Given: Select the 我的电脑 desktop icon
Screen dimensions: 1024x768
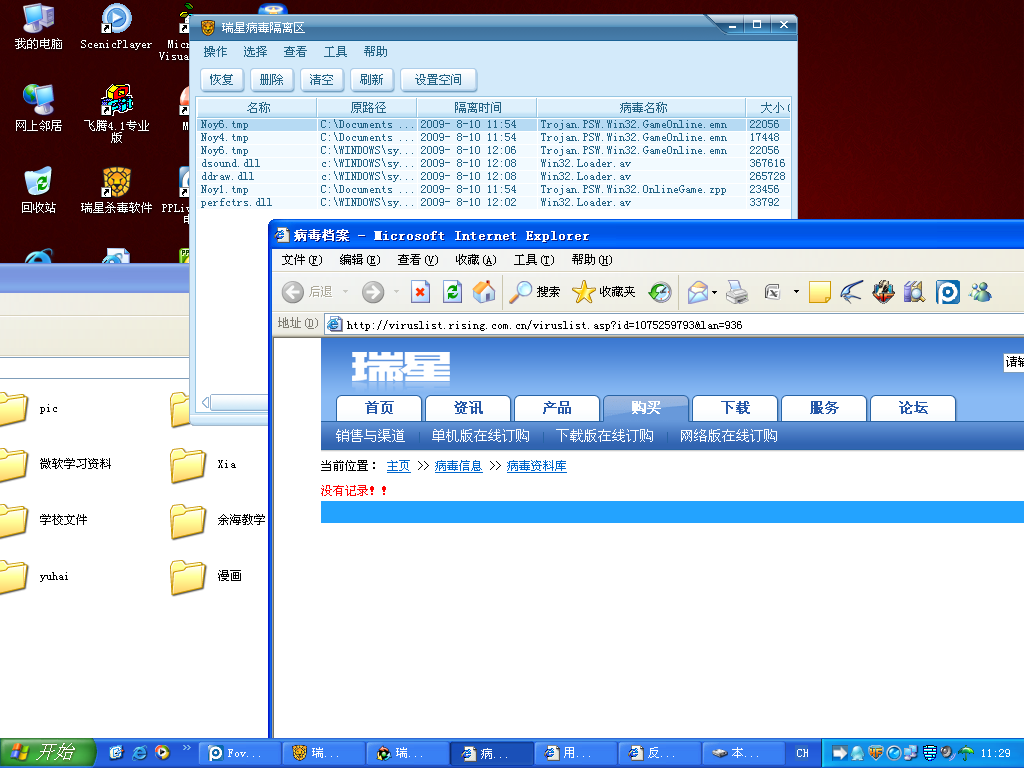Looking at the screenshot, I should click(39, 27).
